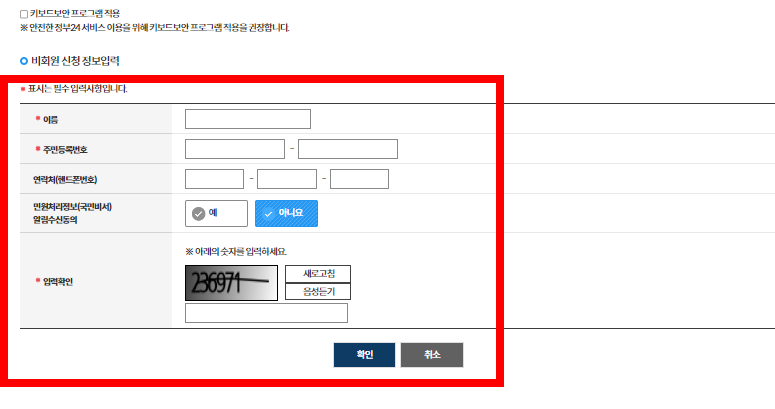
Task: Select 예 for 알림수신동의
Action: [x=216, y=213]
